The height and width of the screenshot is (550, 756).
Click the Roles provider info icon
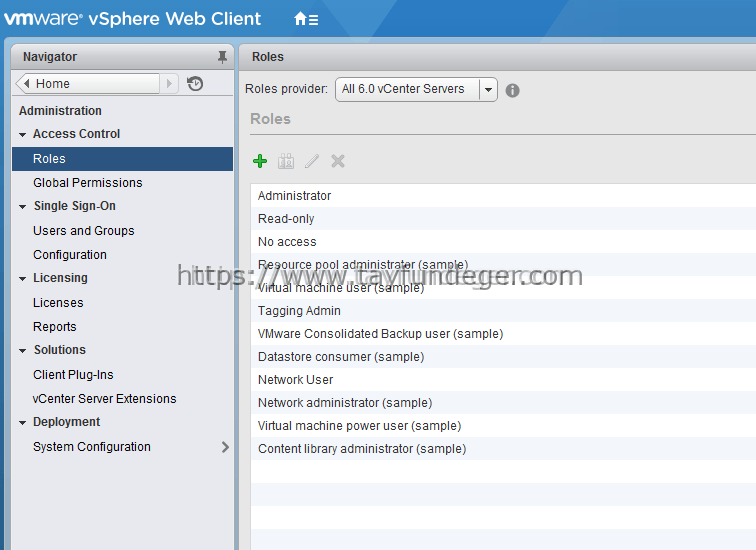pos(512,90)
